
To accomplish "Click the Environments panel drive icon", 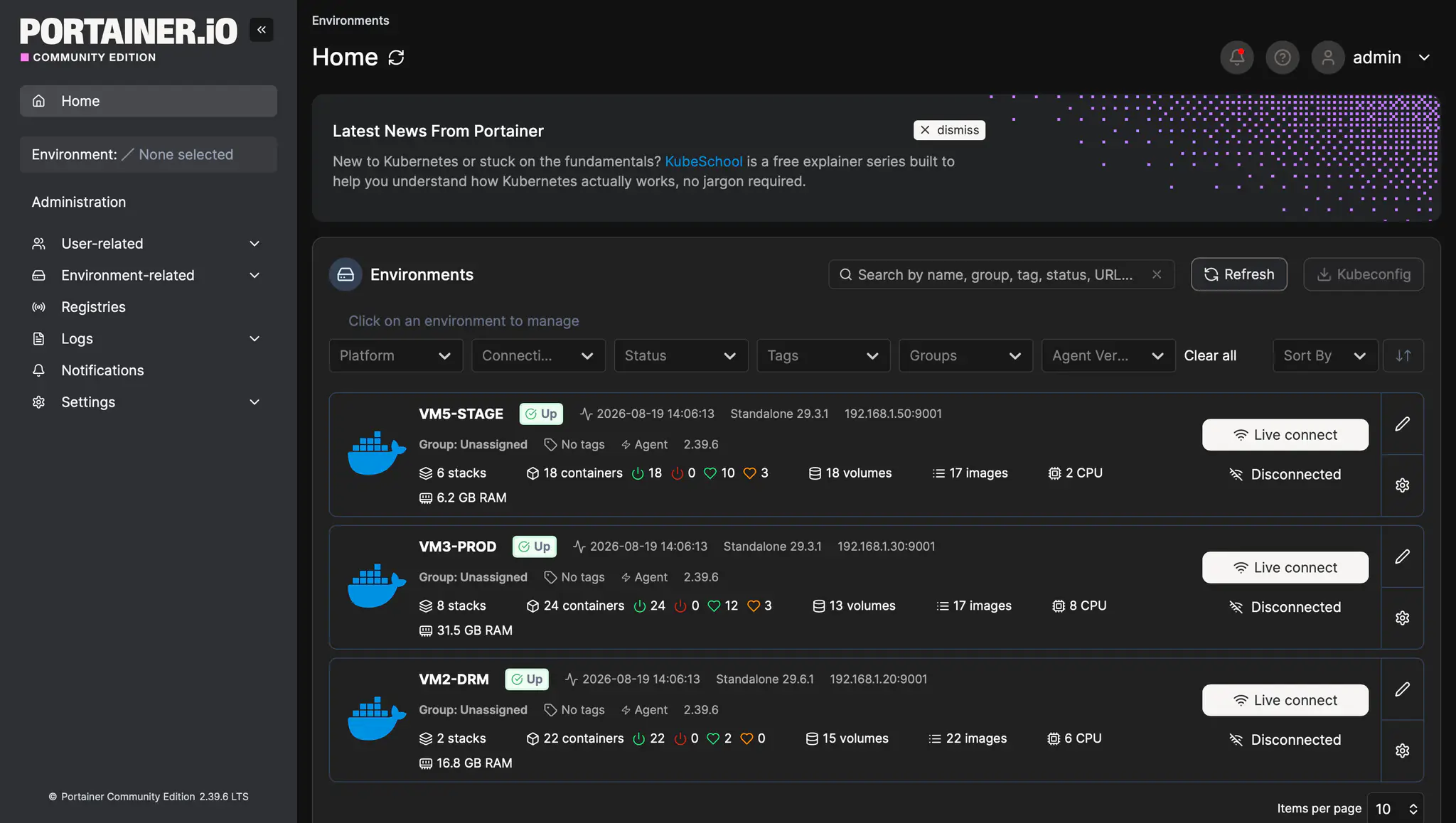I will 346,274.
